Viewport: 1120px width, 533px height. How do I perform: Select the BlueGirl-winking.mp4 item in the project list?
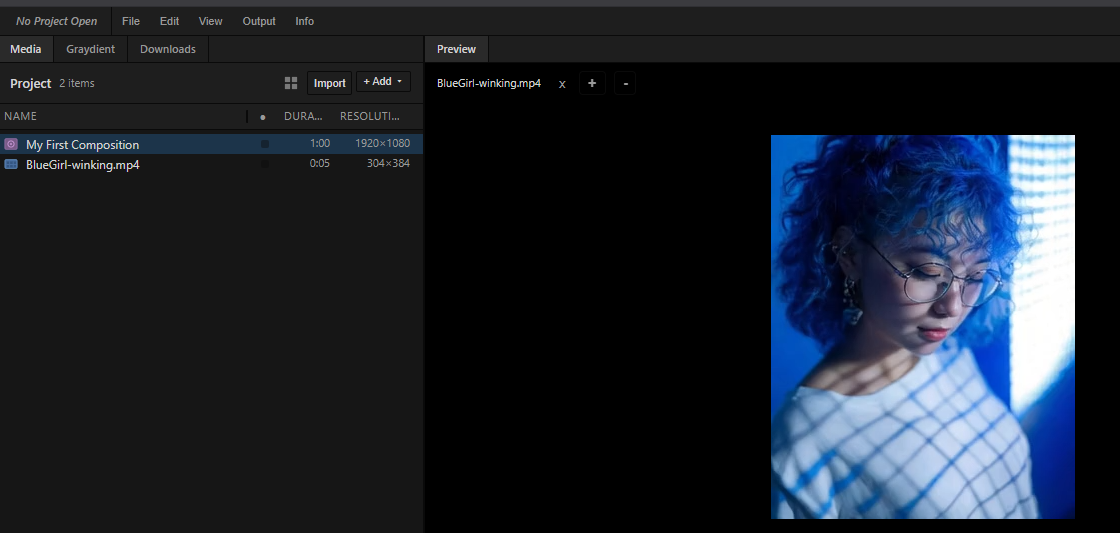pos(83,164)
